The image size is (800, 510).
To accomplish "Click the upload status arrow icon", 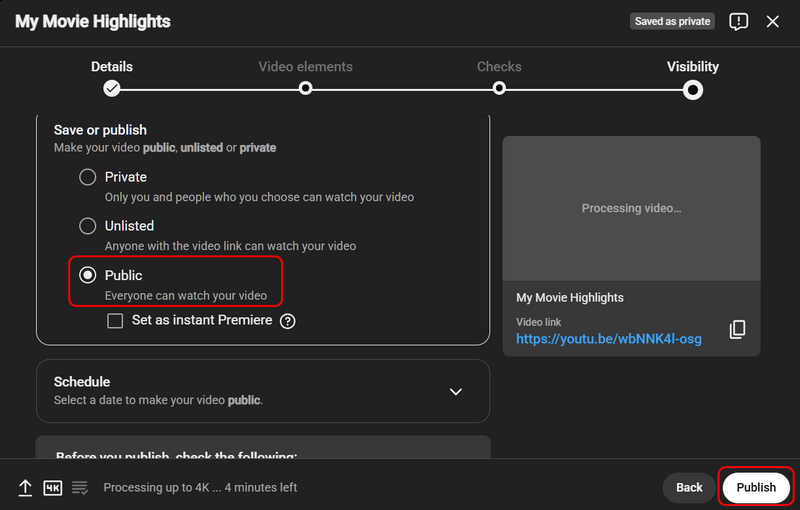I will pyautogui.click(x=25, y=488).
